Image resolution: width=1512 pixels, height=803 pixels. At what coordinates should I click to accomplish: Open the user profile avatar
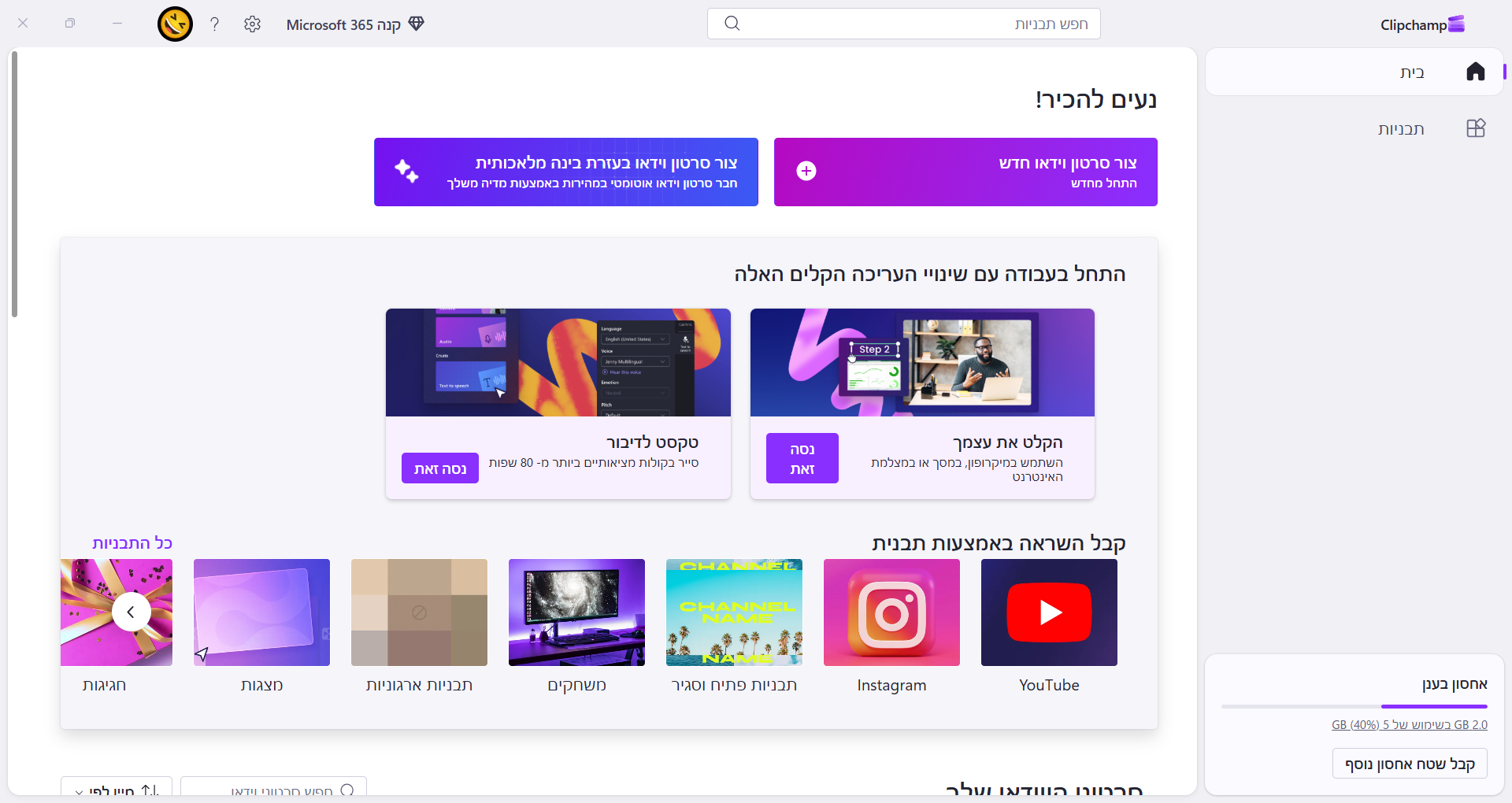175,24
